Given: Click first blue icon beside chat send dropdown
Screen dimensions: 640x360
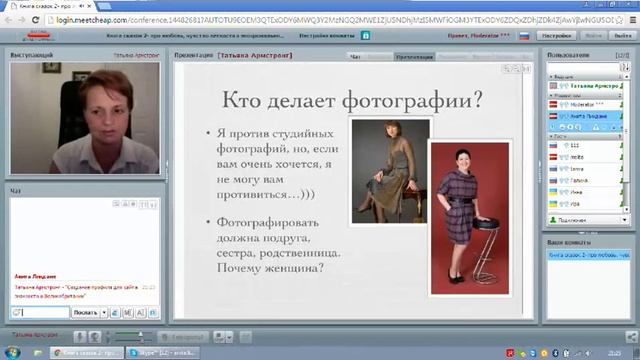Looking at the screenshot, I should pos(115,313).
